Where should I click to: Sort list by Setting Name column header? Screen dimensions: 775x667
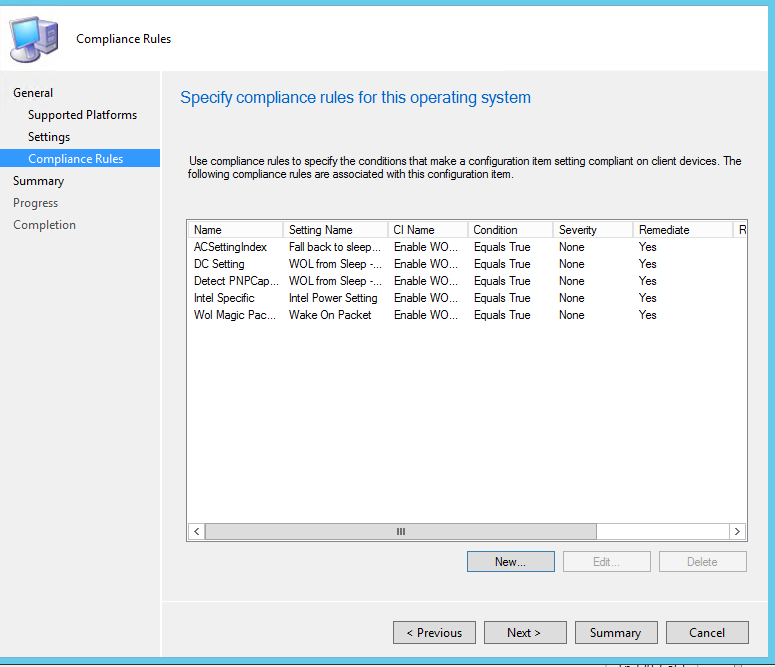pos(335,230)
